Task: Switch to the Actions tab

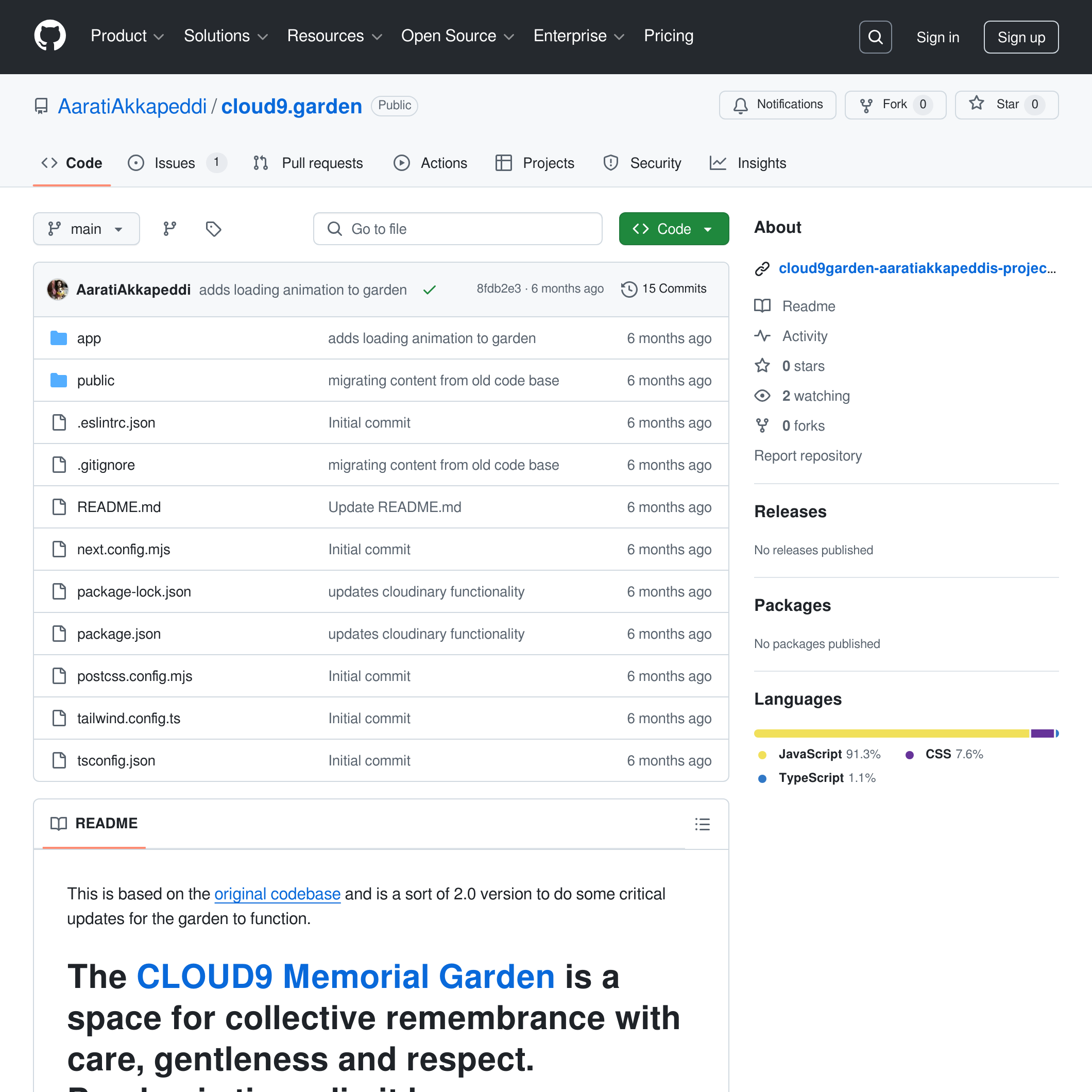Action: [430, 163]
